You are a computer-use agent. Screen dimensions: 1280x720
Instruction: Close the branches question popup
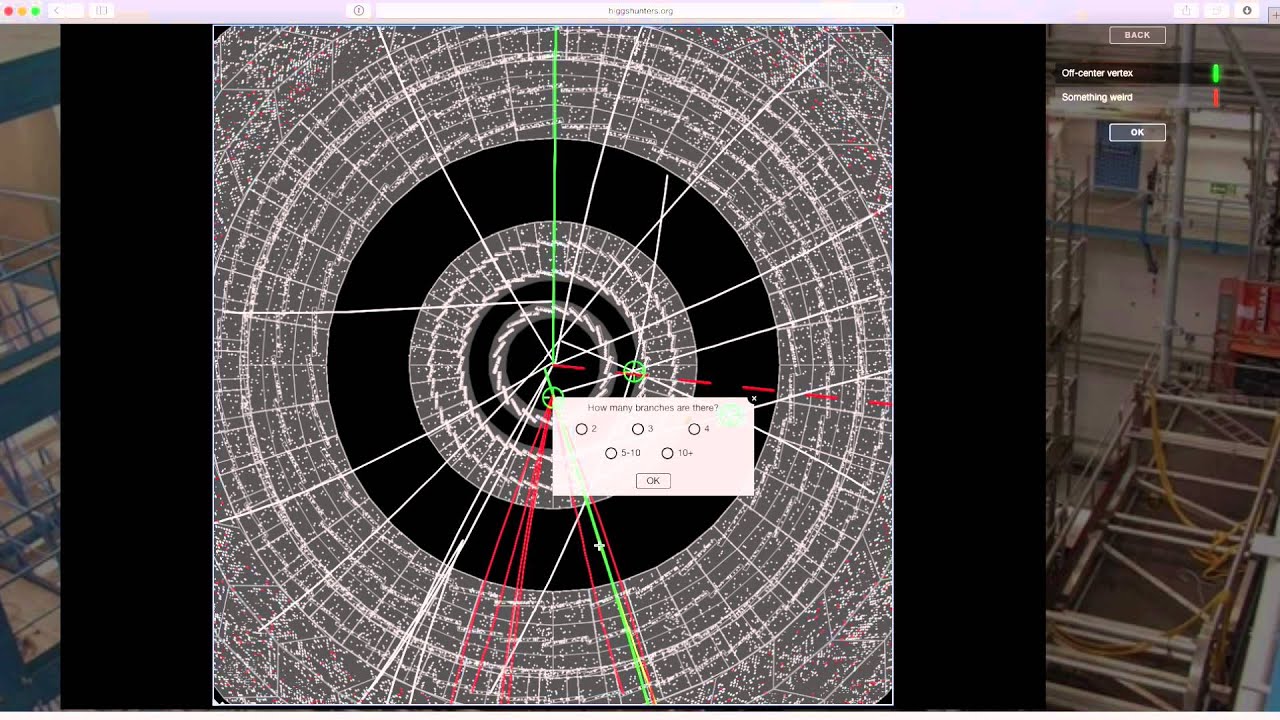click(x=754, y=398)
